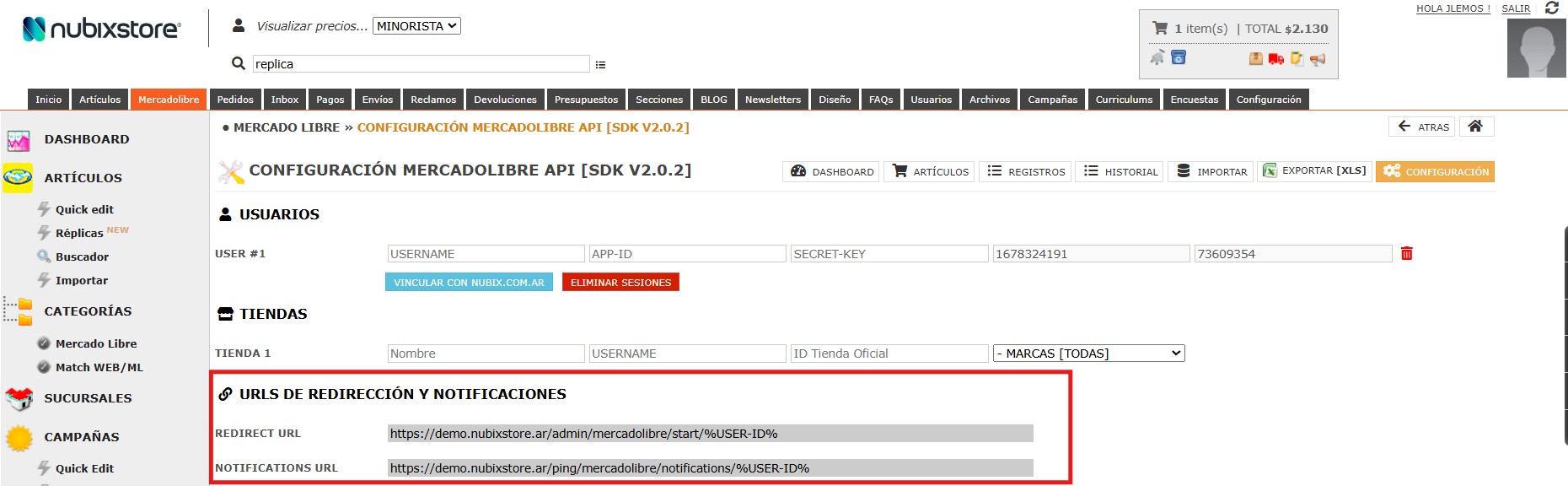Screen dimensions: 1568x486
Task: Open Quick edit under ARTÍCULOS
Action: point(84,209)
